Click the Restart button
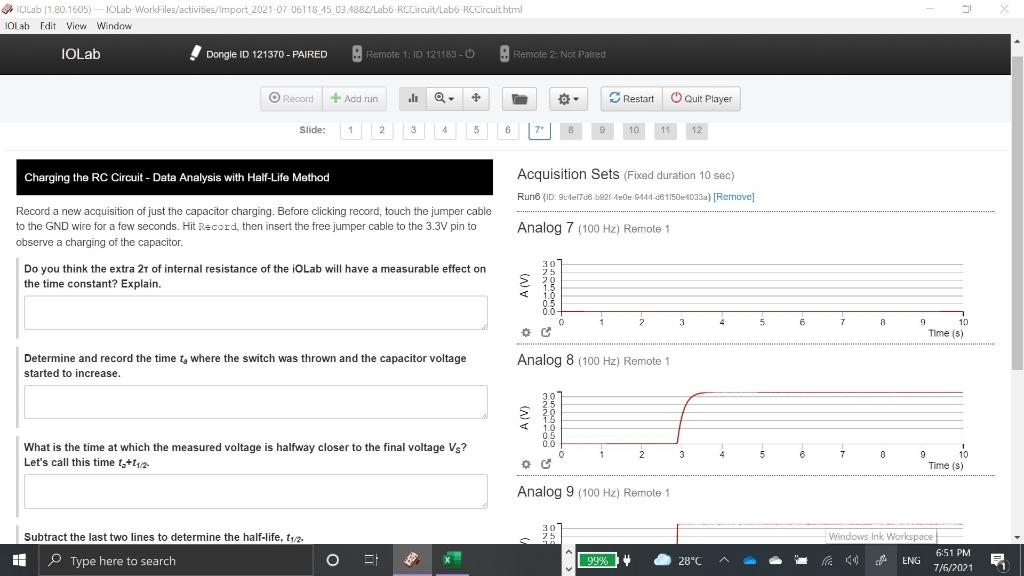The image size is (1024, 576). [632, 99]
